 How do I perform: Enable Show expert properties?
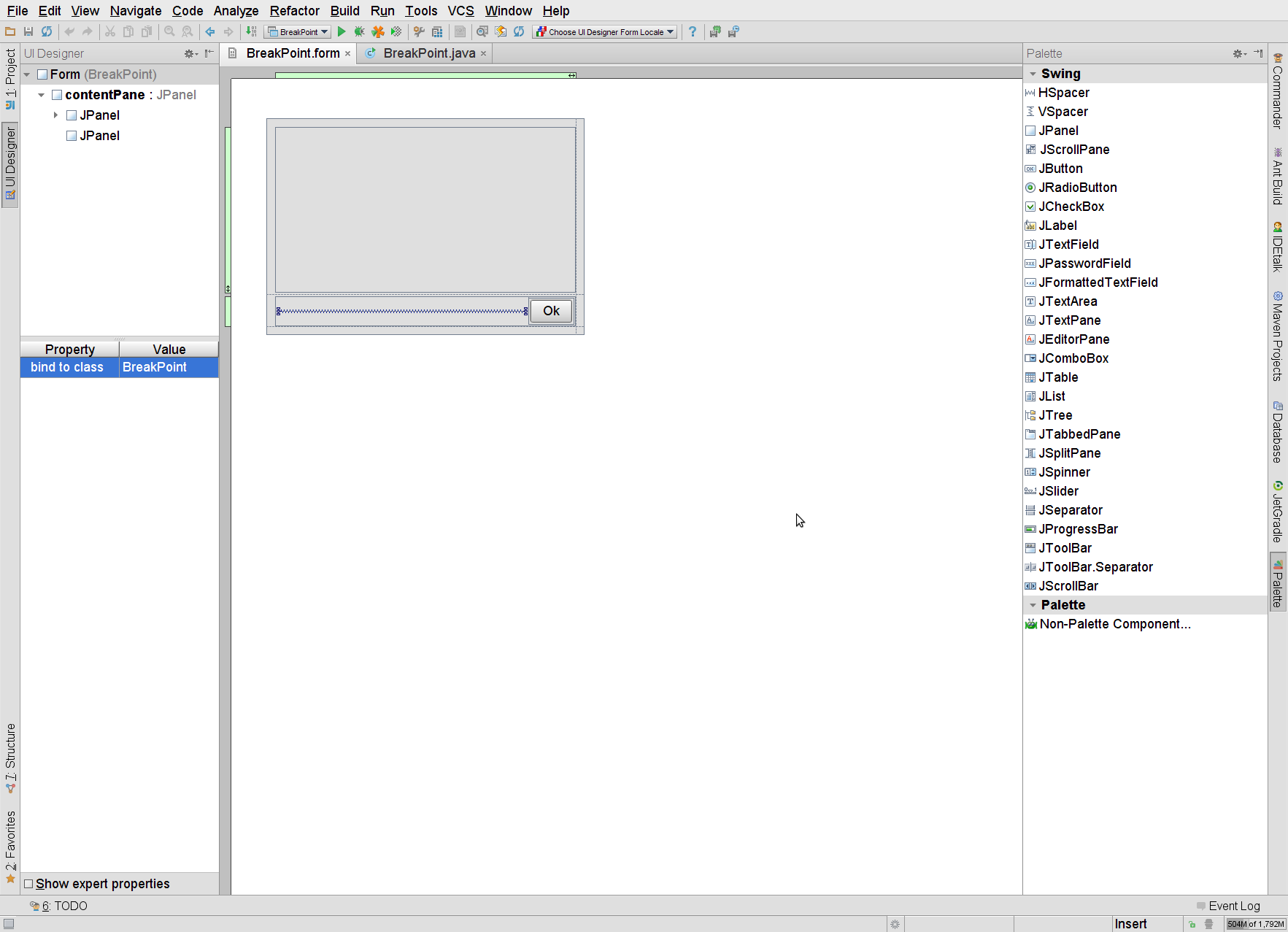28,883
